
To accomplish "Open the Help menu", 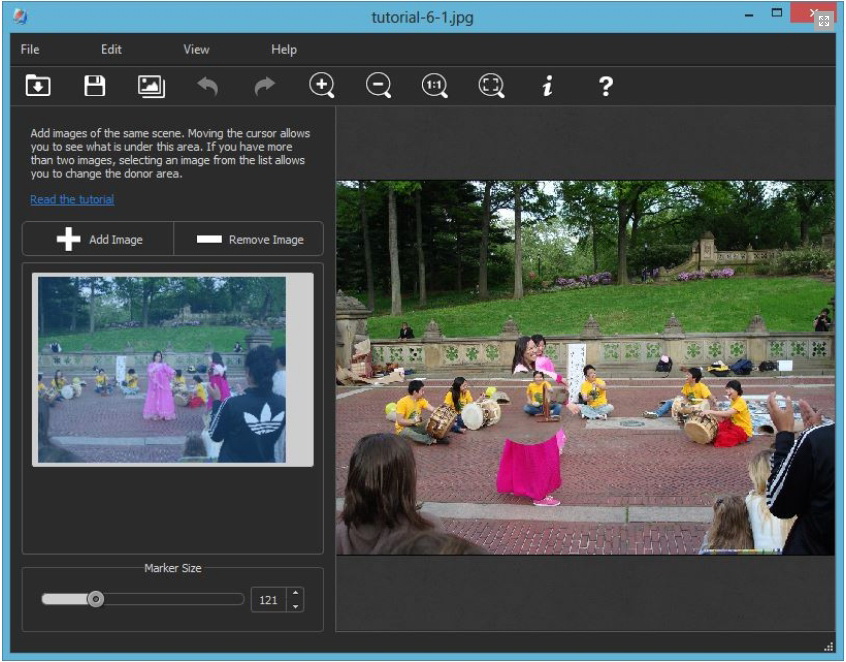I will pyautogui.click(x=284, y=49).
